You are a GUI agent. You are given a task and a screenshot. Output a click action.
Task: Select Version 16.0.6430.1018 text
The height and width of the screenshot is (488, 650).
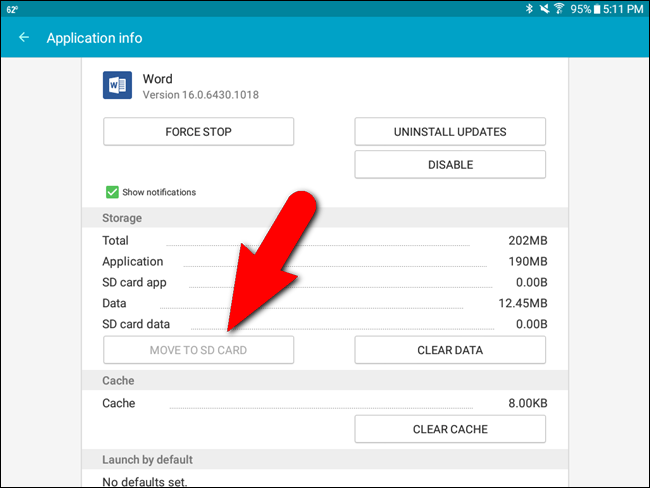pyautogui.click(x=201, y=95)
